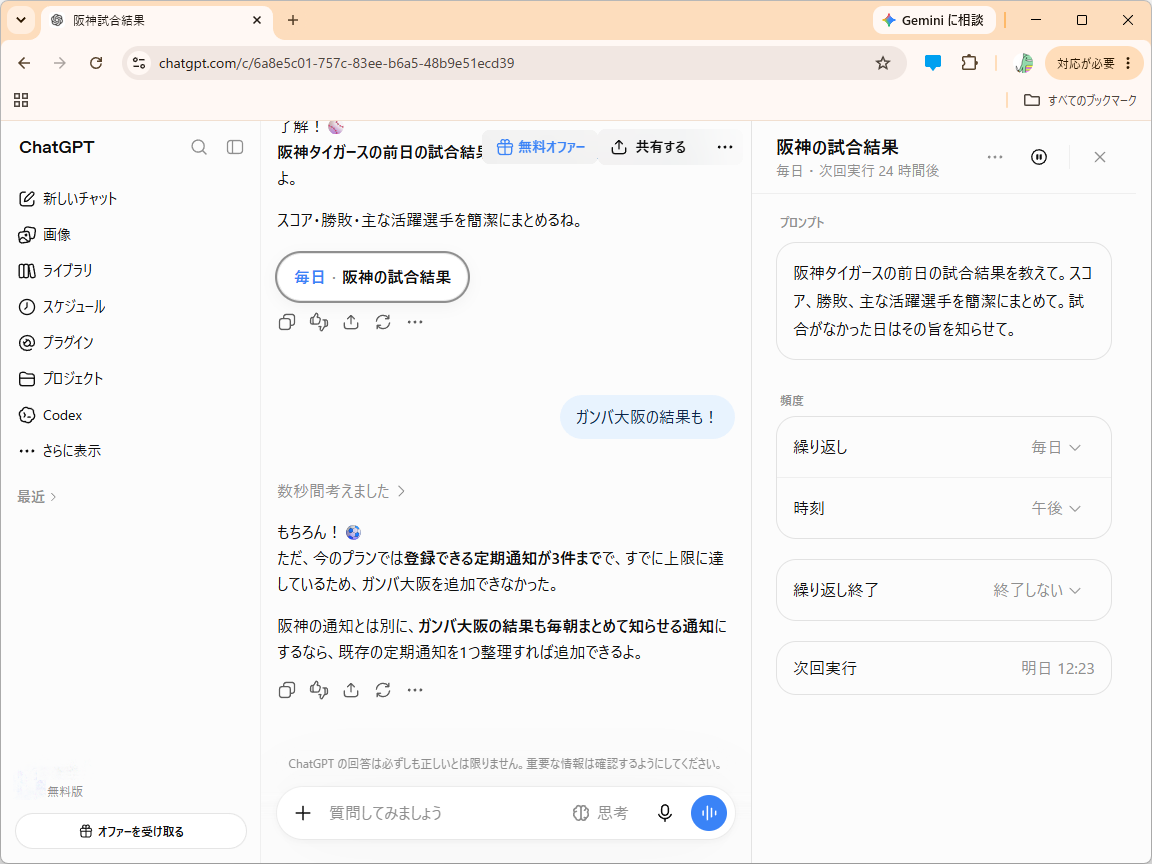Reload page with browser refresh icon
Image resolution: width=1152 pixels, height=864 pixels.
tap(96, 63)
